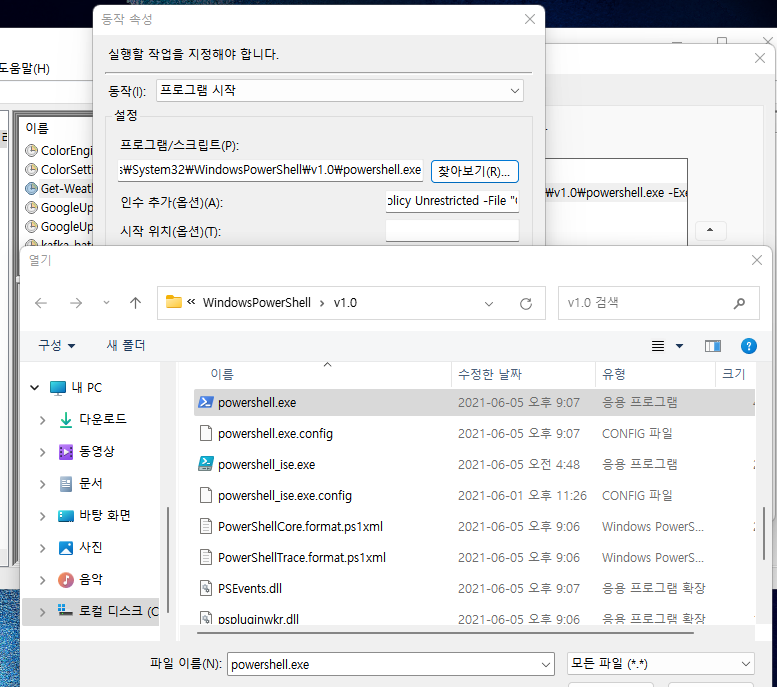777x687 pixels.
Task: Open recent locations chevron in Open dialog
Action: point(106,303)
